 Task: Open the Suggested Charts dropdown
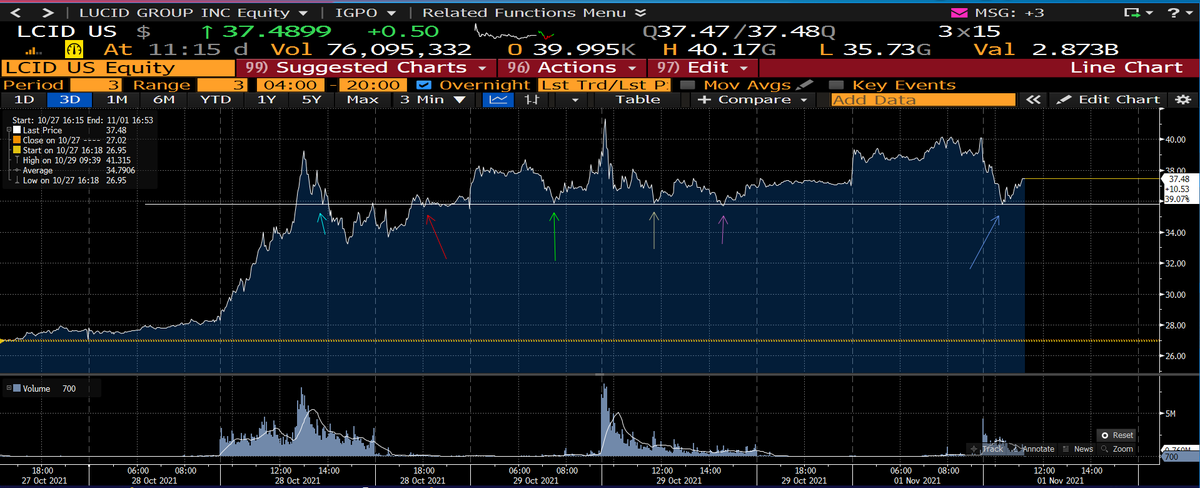click(x=366, y=67)
